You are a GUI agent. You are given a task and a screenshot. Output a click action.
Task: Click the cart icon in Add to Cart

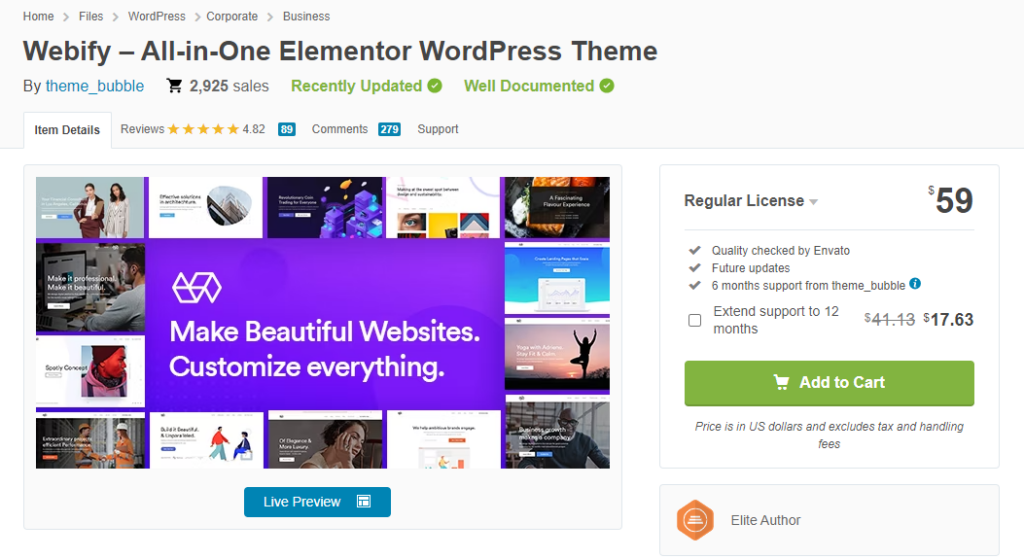pyautogui.click(x=781, y=382)
